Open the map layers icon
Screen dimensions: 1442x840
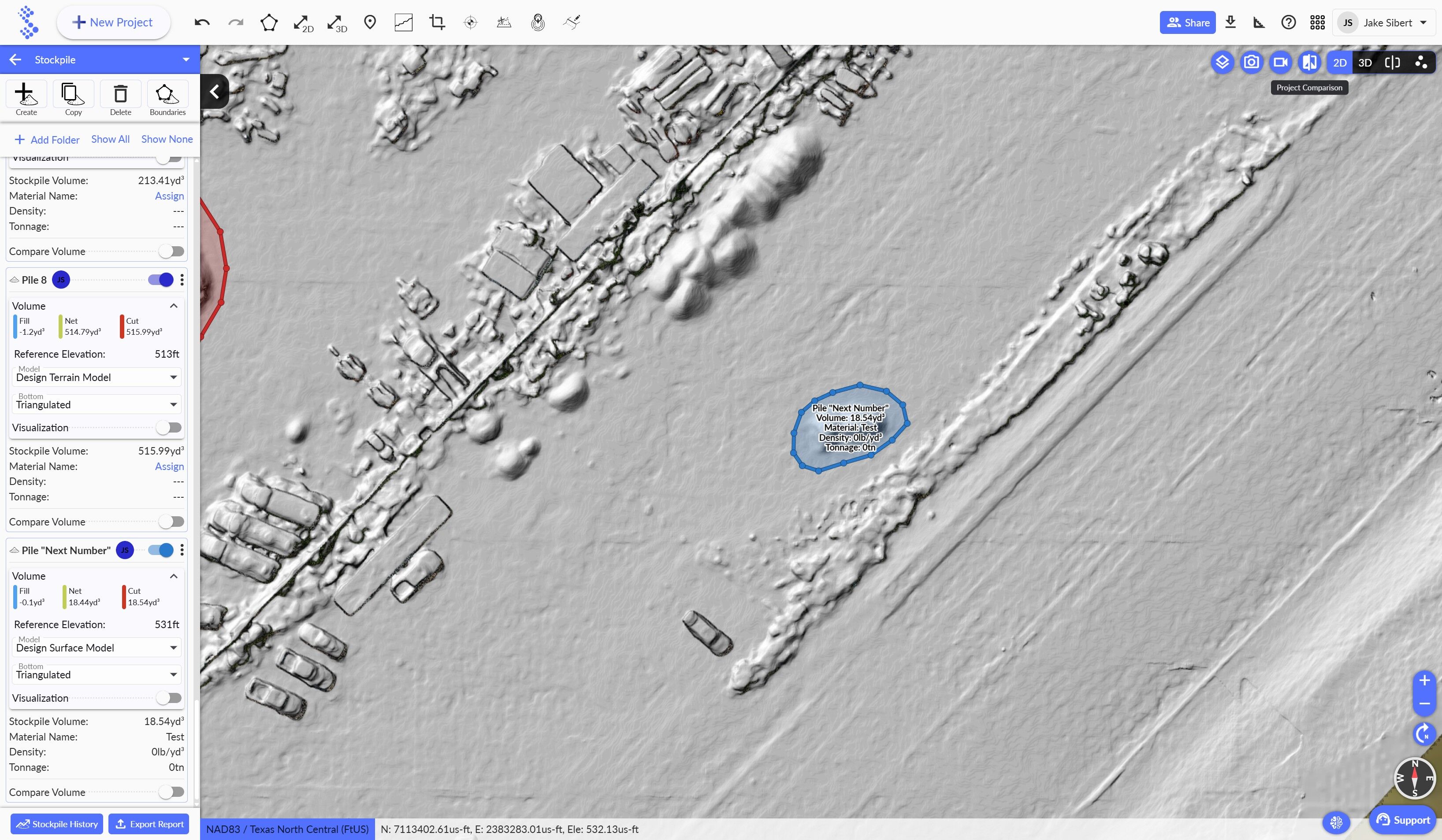coord(1222,62)
